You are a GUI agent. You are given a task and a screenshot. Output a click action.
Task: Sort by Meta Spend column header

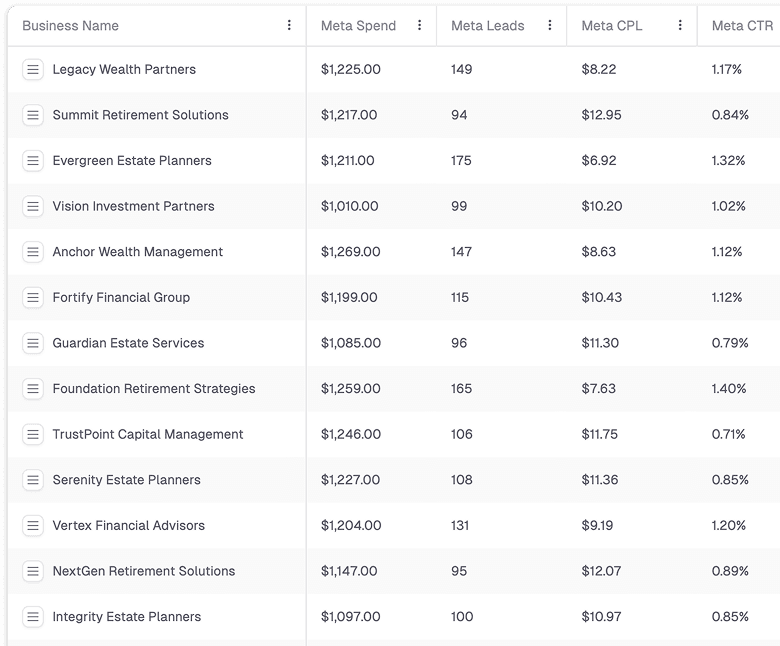[x=358, y=26]
